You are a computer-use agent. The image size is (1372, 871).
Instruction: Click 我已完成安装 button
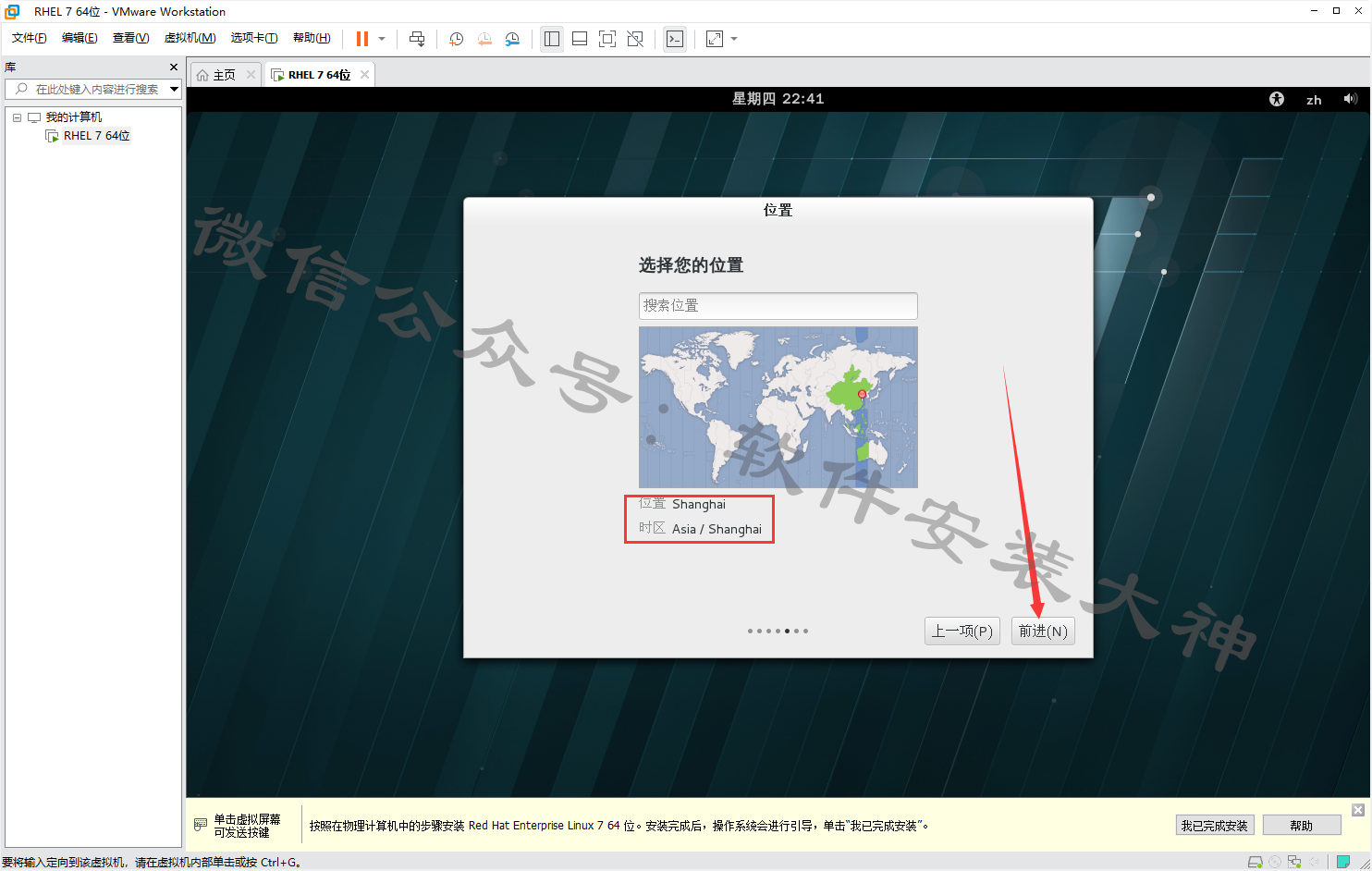(1214, 826)
